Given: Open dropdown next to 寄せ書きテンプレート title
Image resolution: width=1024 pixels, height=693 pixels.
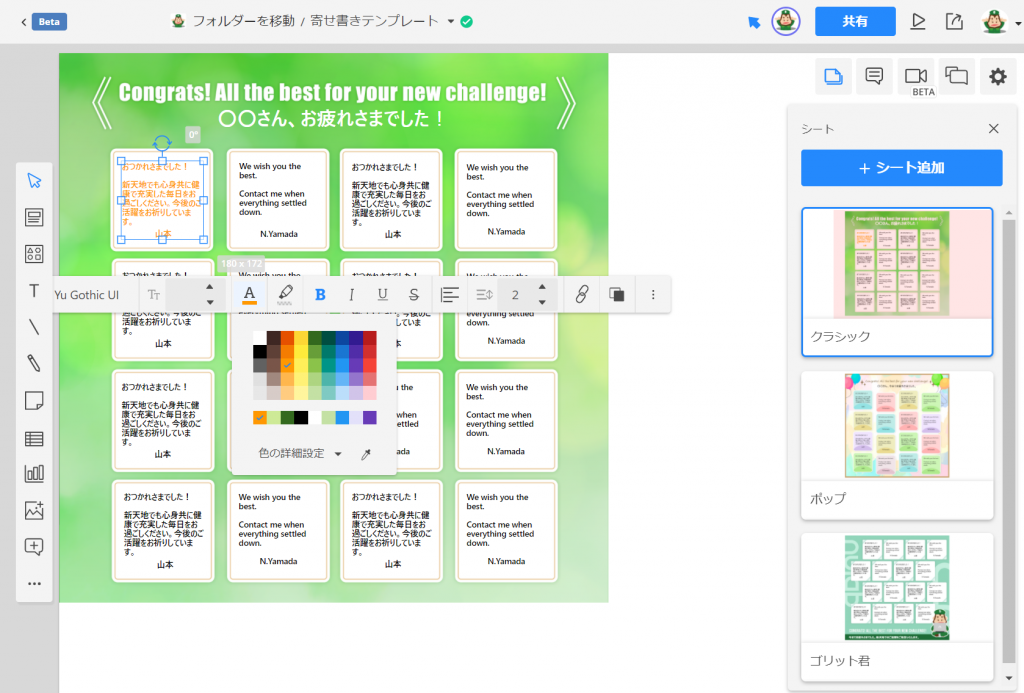Looking at the screenshot, I should [451, 21].
